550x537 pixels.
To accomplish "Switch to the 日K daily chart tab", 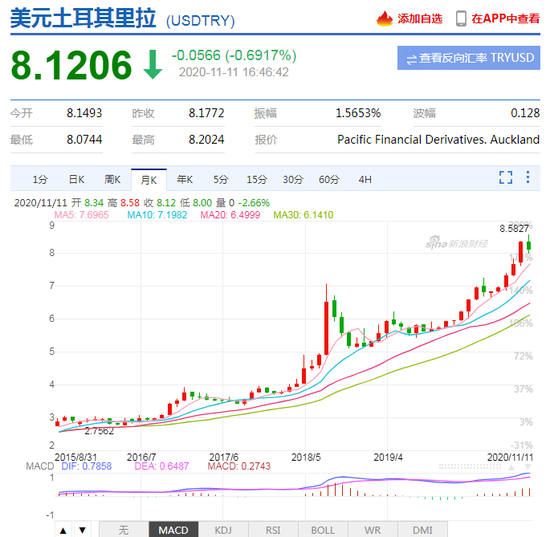I will (x=76, y=180).
